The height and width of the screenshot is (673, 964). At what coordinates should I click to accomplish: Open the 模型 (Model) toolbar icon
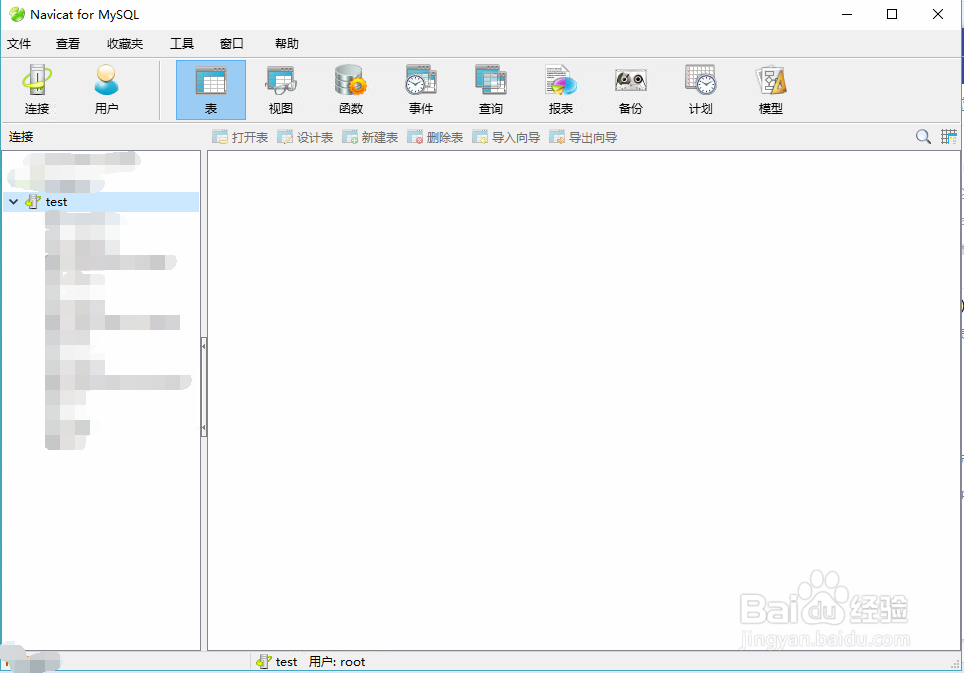771,90
